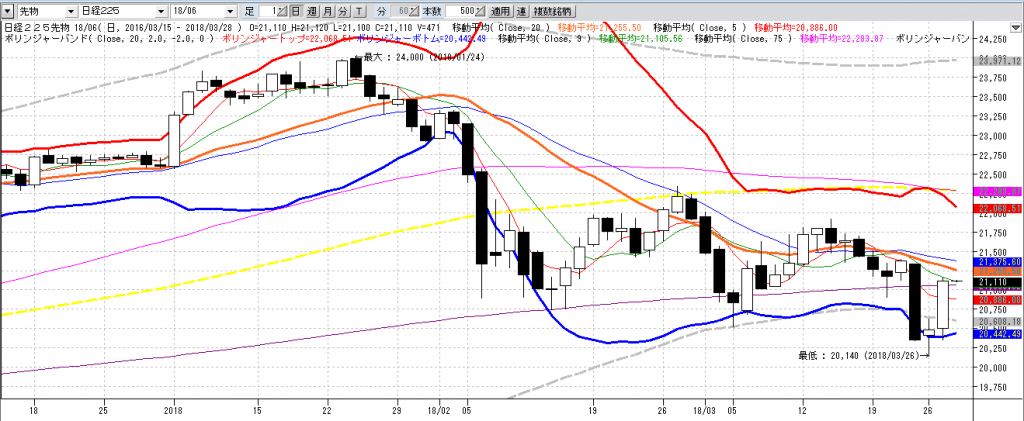Screen dimensions: 1024x421
Task: Switch to monthly 月 candles
Action: tap(326, 9)
